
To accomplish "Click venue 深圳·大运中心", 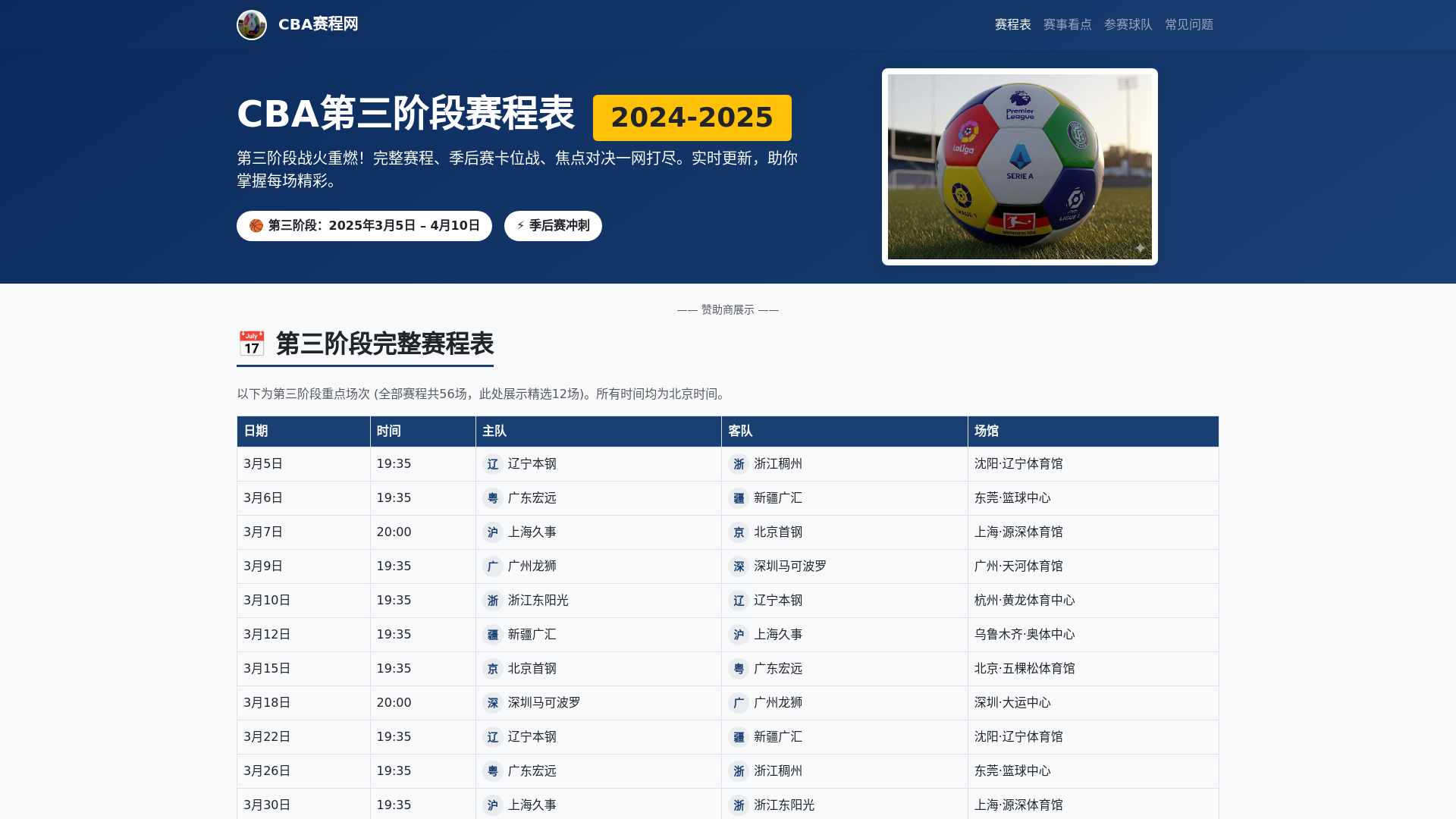I will [x=1012, y=703].
